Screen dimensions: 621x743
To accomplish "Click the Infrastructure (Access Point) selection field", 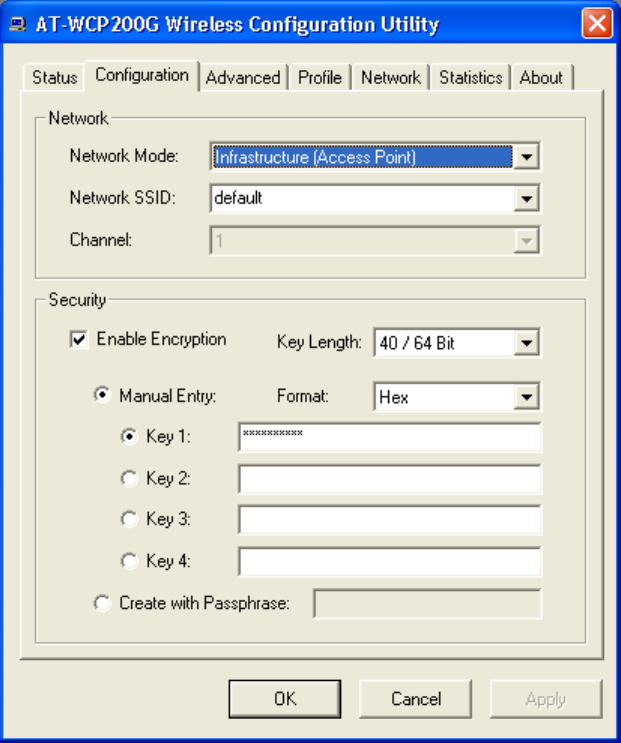I will coord(362,157).
